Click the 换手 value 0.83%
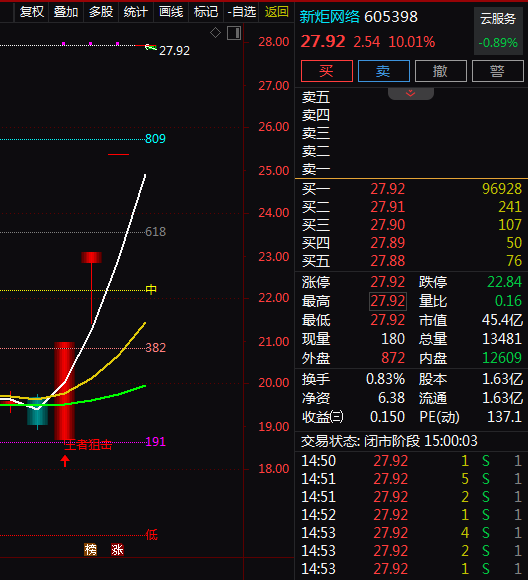The height and width of the screenshot is (580, 528). [386, 379]
